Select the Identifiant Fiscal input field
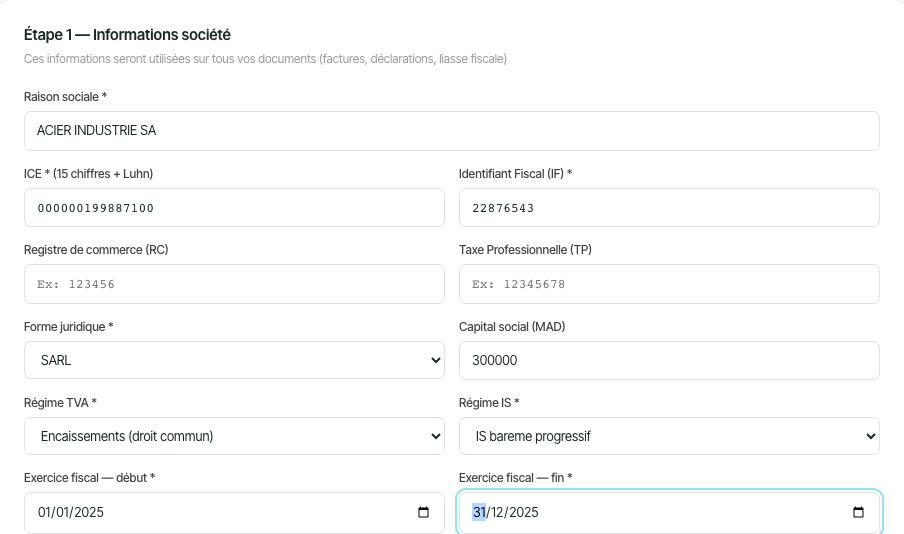This screenshot has height=534, width=904. (669, 208)
